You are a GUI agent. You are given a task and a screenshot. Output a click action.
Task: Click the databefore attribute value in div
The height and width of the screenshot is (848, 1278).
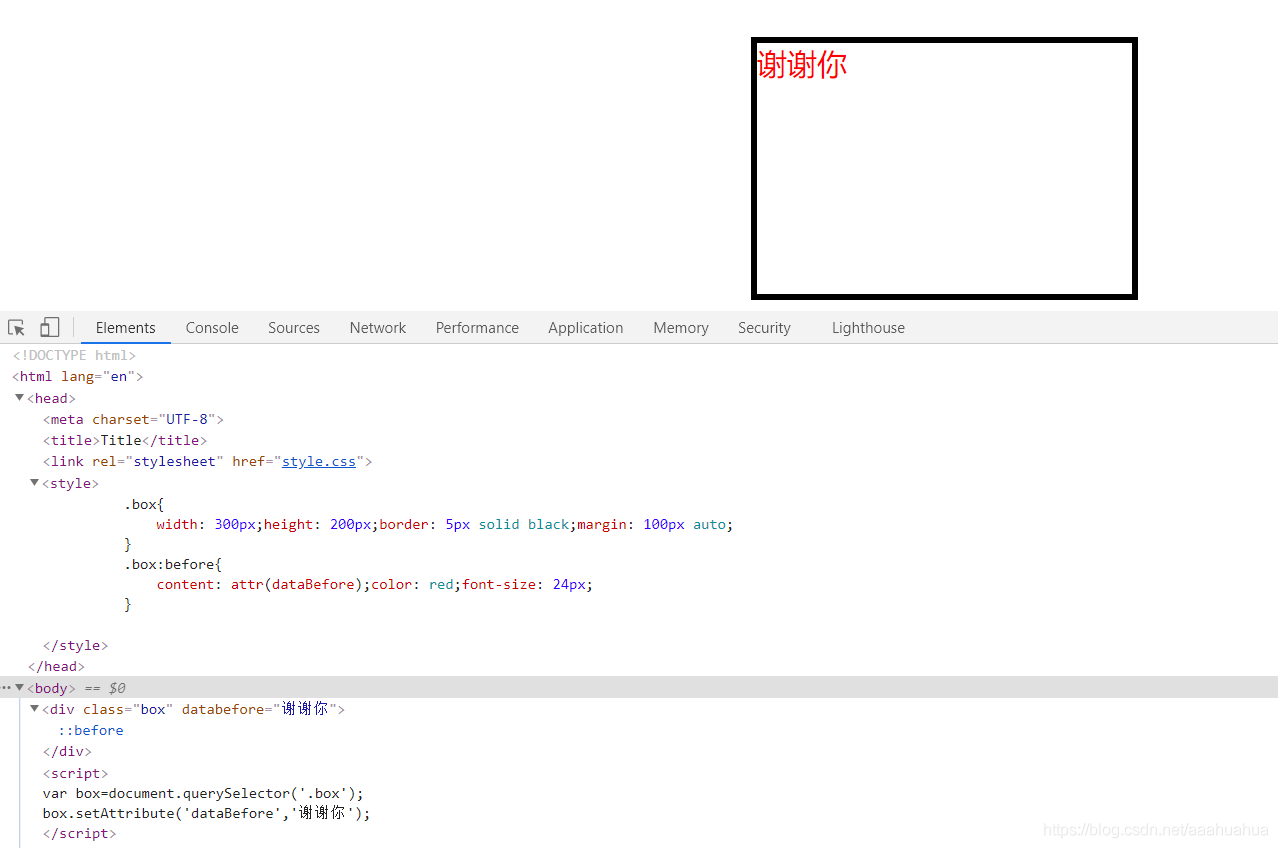305,709
